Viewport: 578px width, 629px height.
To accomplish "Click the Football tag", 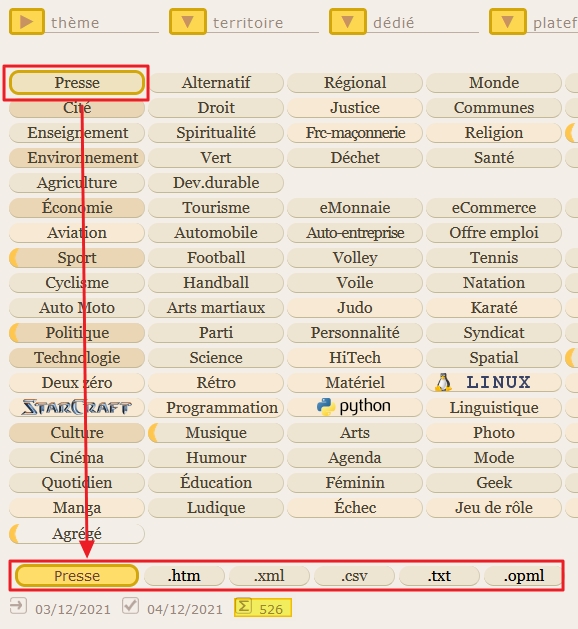I will click(x=216, y=258).
